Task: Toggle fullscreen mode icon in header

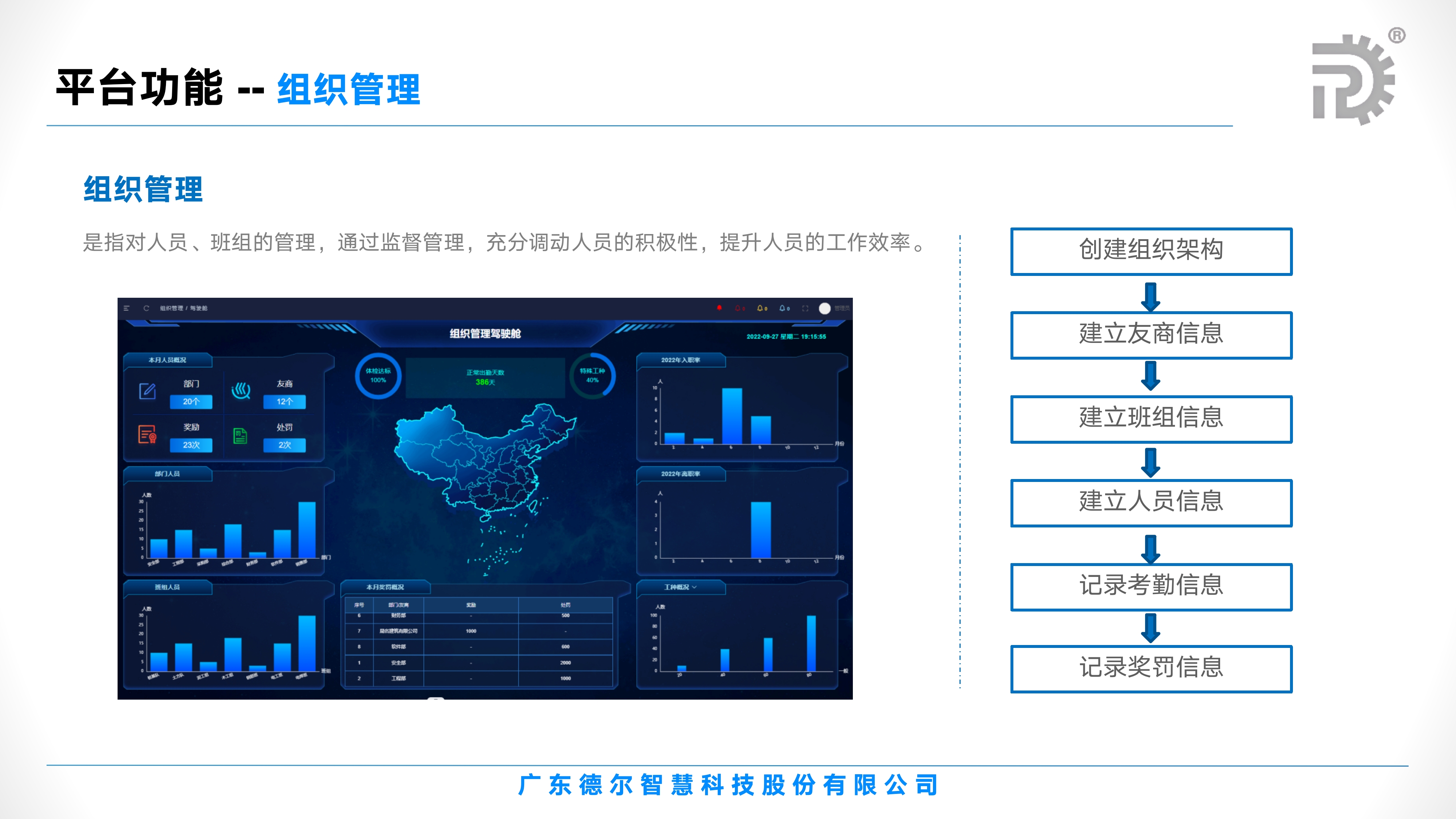Action: (x=806, y=308)
